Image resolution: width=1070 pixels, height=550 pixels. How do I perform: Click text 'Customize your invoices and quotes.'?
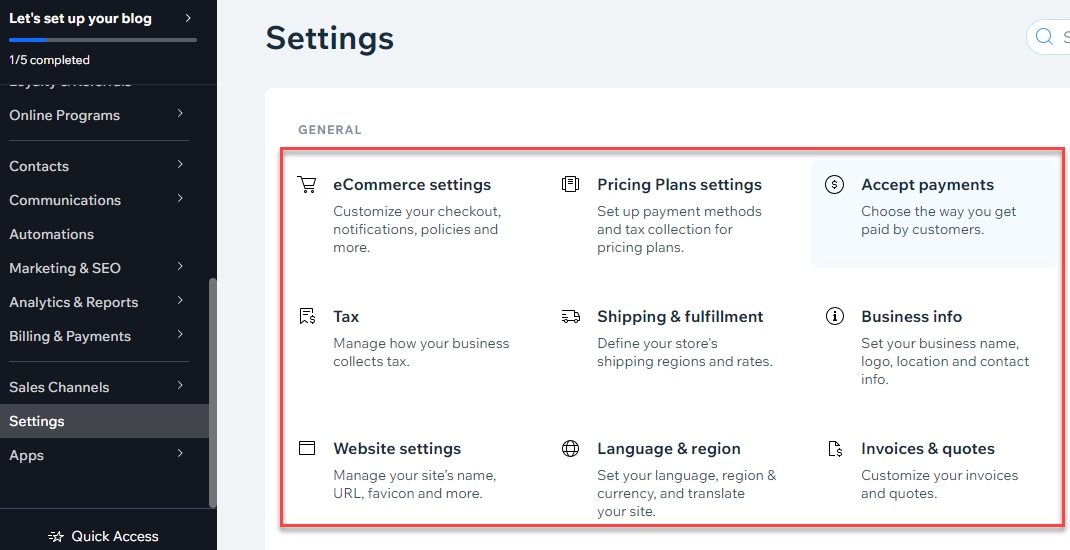pyautogui.click(x=940, y=484)
